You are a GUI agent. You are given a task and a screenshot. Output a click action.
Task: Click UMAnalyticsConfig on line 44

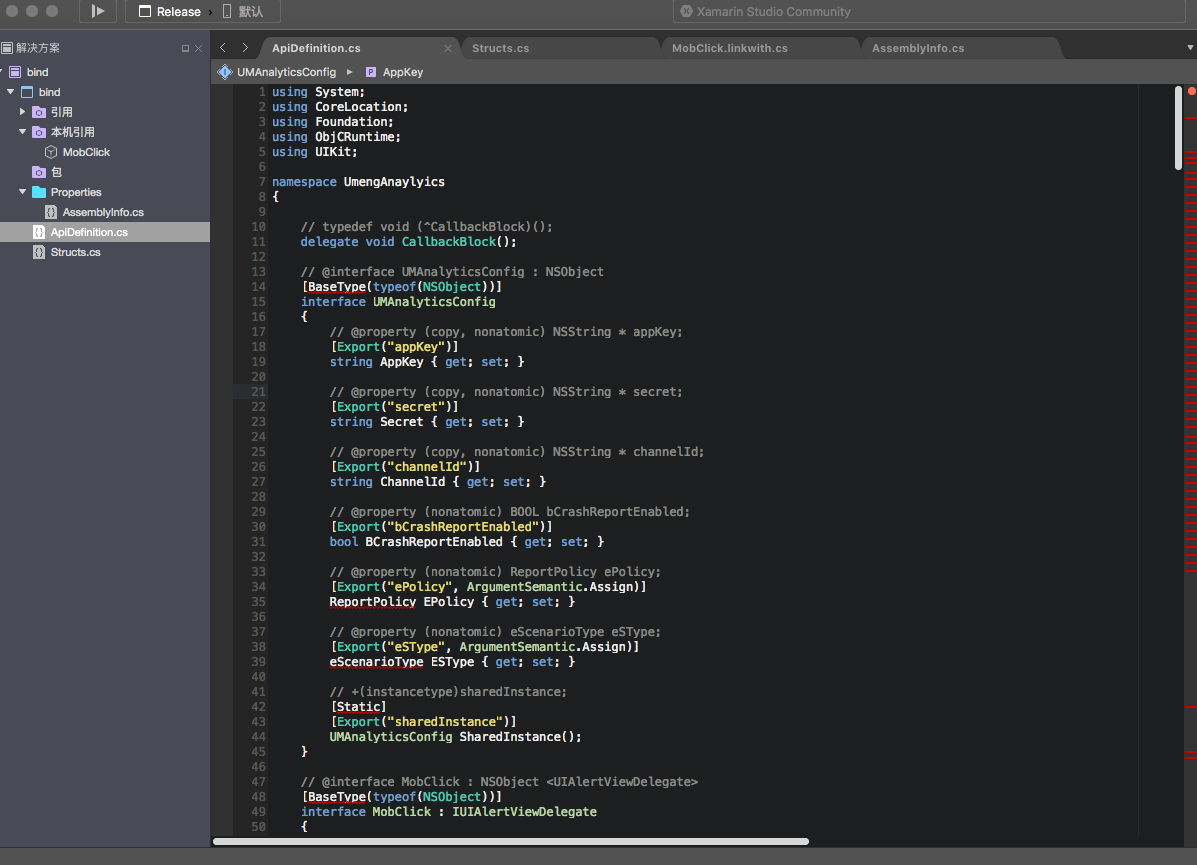[391, 737]
